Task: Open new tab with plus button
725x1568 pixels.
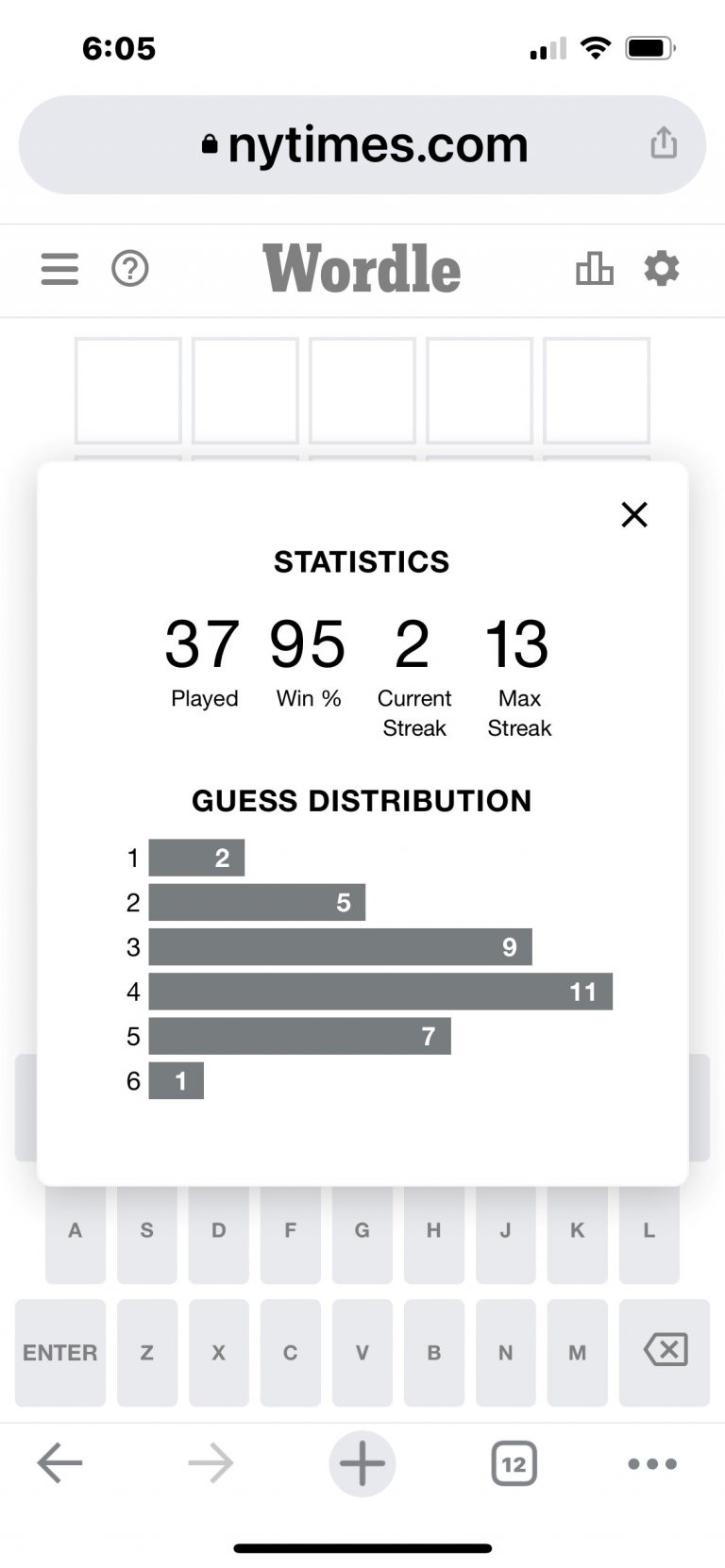Action: 362,1463
